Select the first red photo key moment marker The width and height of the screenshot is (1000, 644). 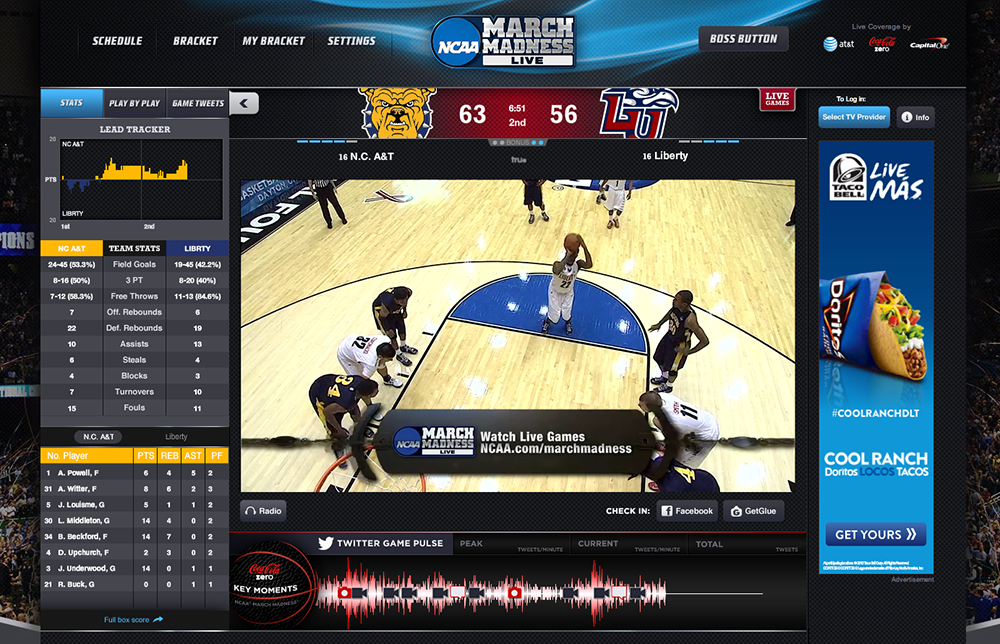tap(344, 593)
